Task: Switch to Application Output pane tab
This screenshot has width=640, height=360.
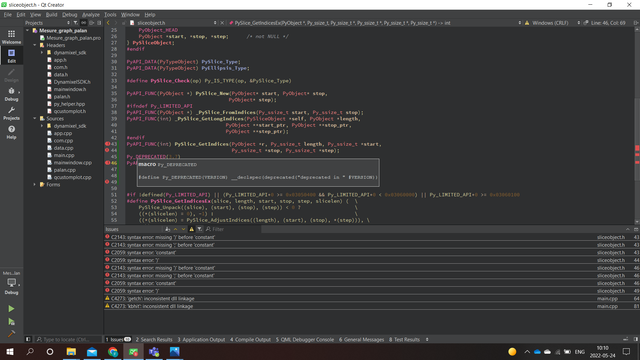Action: 201,339
